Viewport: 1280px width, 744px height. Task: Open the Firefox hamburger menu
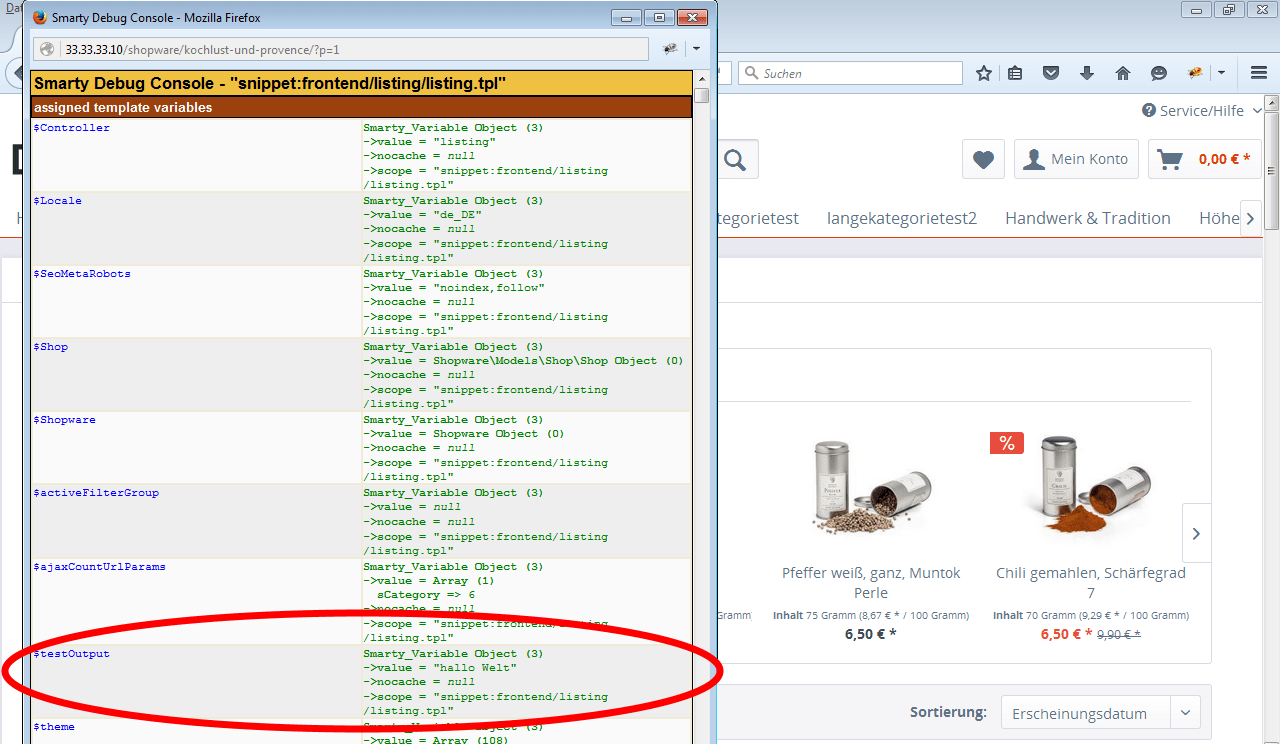tap(1257, 72)
